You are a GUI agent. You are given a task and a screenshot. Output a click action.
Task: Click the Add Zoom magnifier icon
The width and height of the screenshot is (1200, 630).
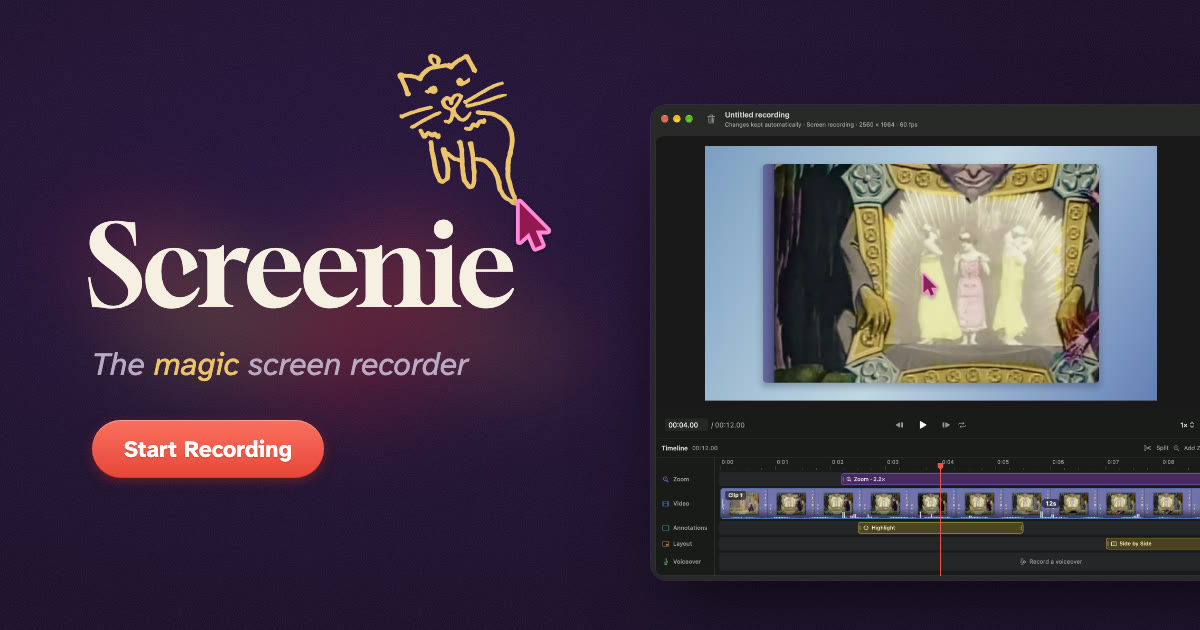click(1177, 448)
